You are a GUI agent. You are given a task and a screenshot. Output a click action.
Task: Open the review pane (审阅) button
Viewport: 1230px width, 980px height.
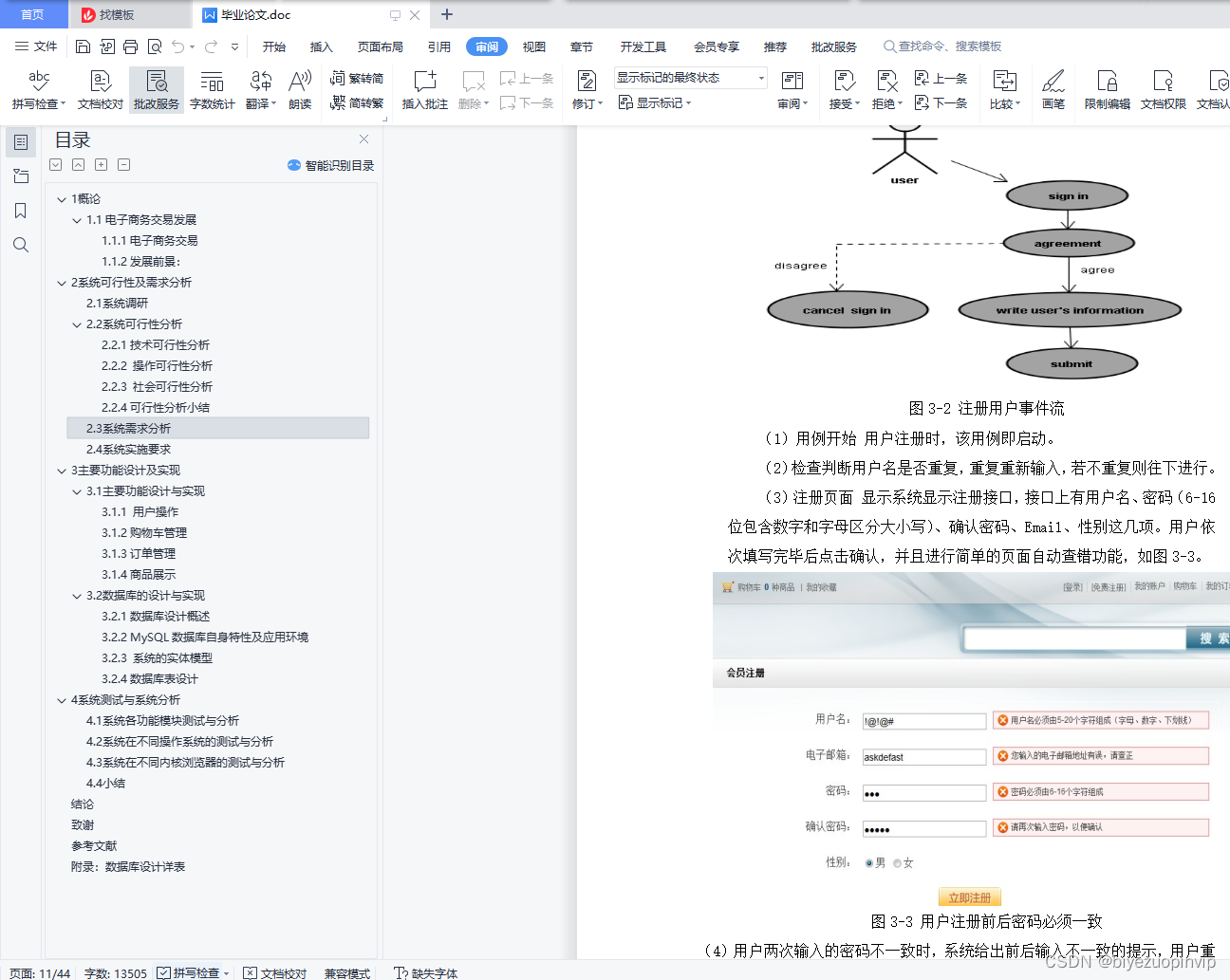pos(792,90)
